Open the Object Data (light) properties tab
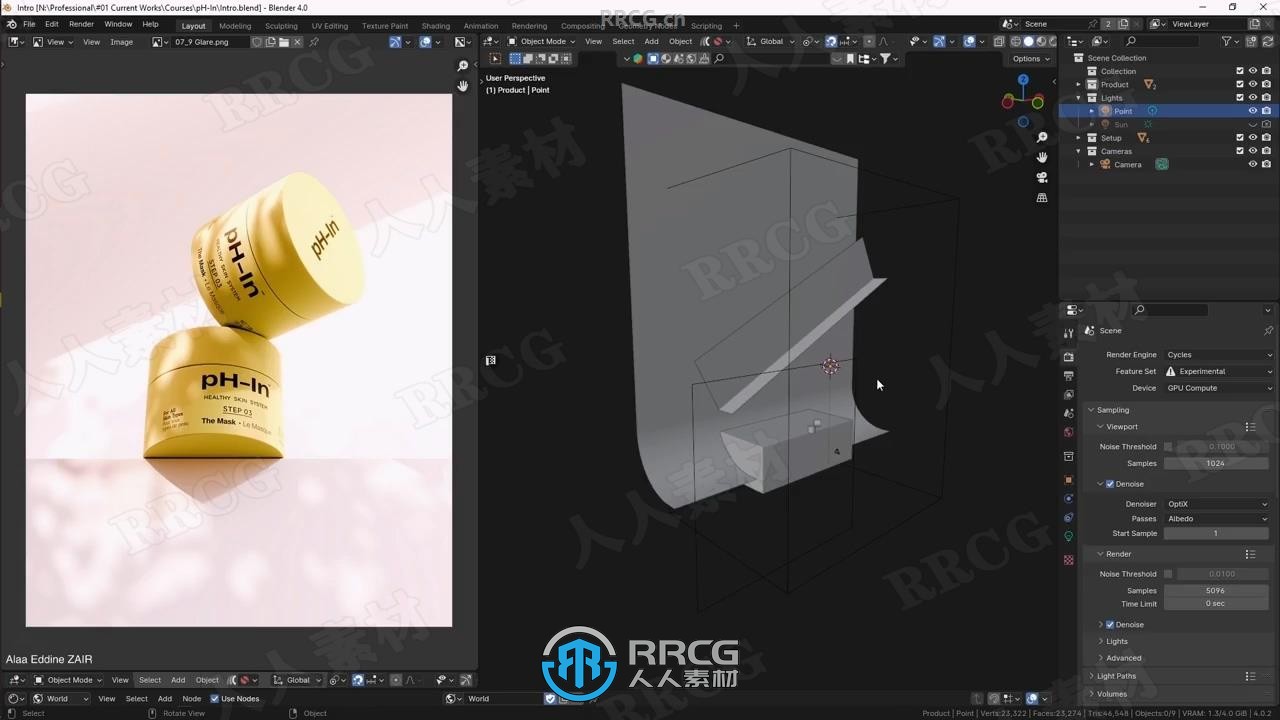 pyautogui.click(x=1068, y=536)
